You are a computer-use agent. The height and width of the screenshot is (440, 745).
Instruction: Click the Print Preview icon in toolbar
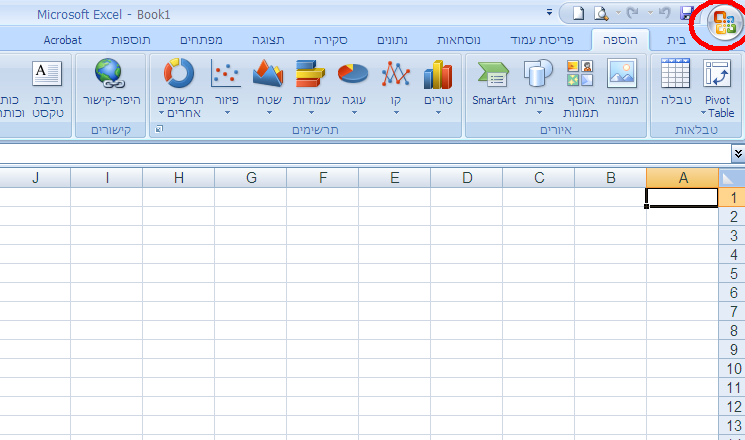click(602, 13)
